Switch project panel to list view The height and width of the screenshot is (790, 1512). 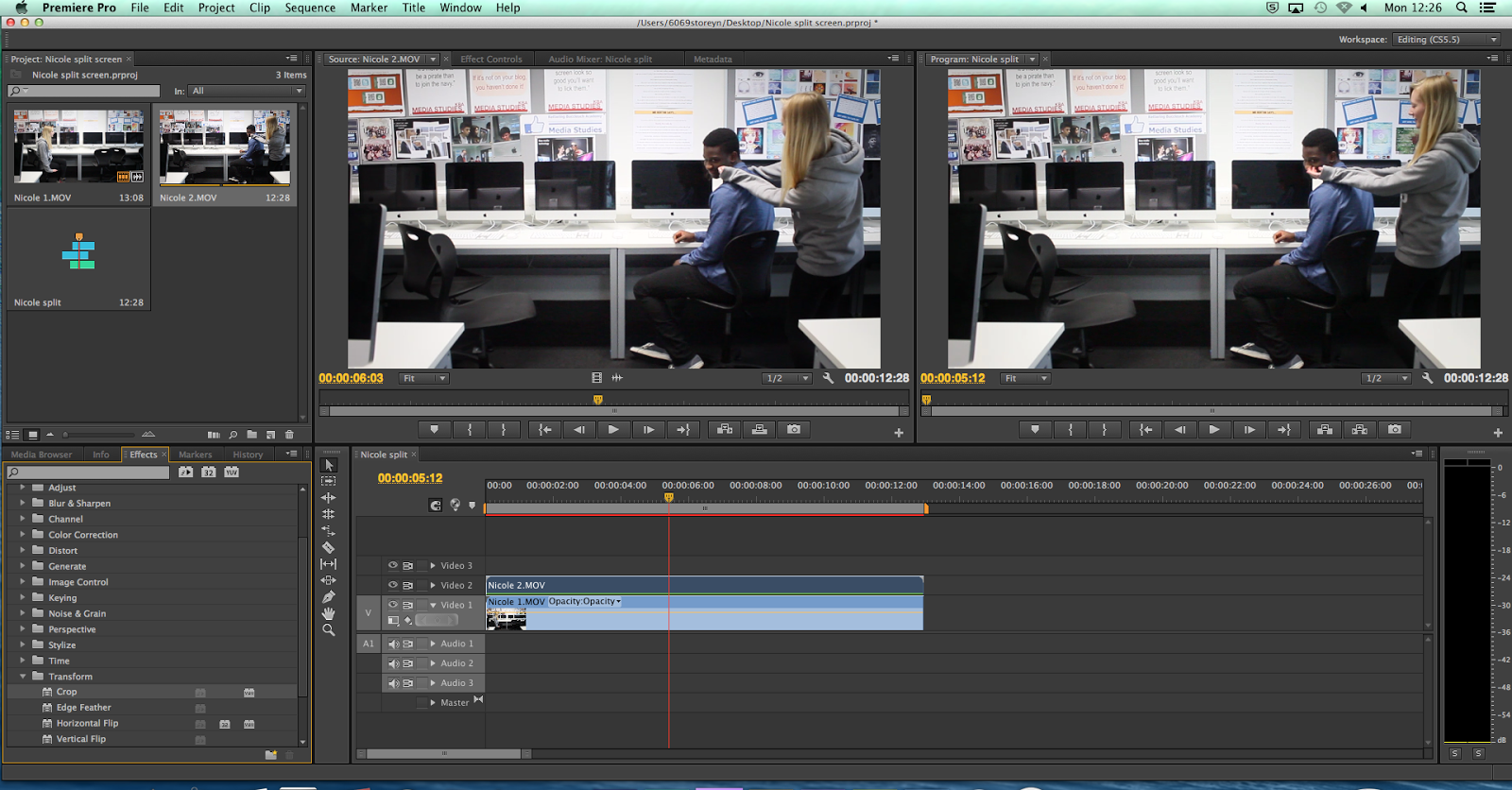click(x=13, y=435)
